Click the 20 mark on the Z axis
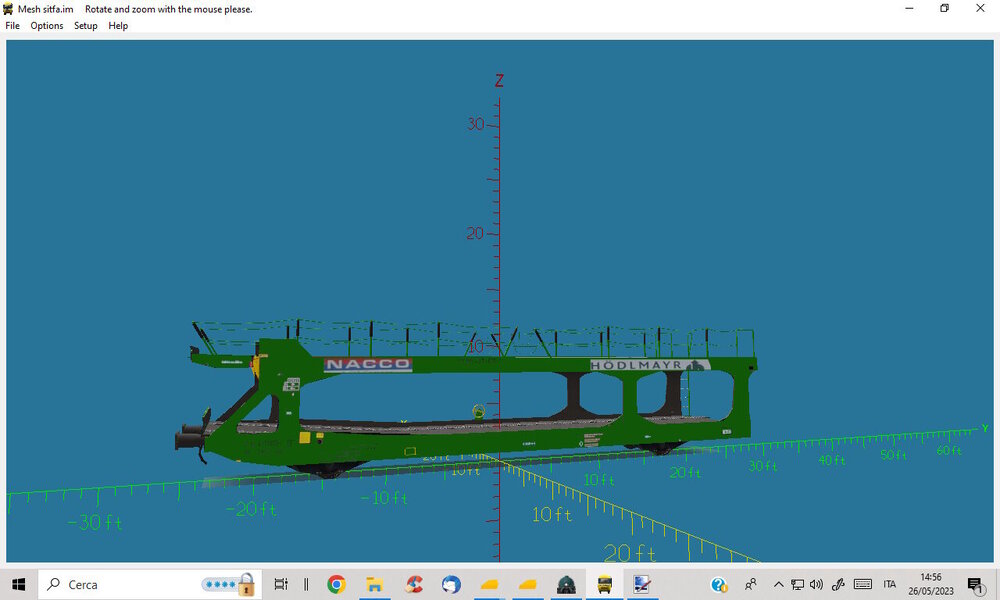Viewport: 1000px width, 600px height. [x=474, y=233]
